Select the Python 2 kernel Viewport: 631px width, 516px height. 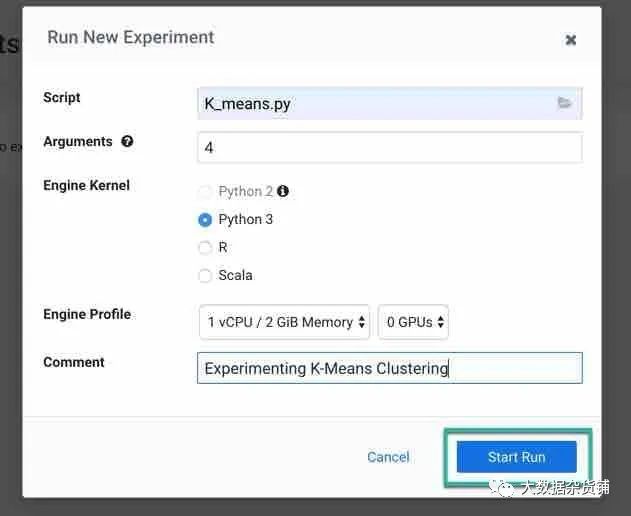[205, 192]
